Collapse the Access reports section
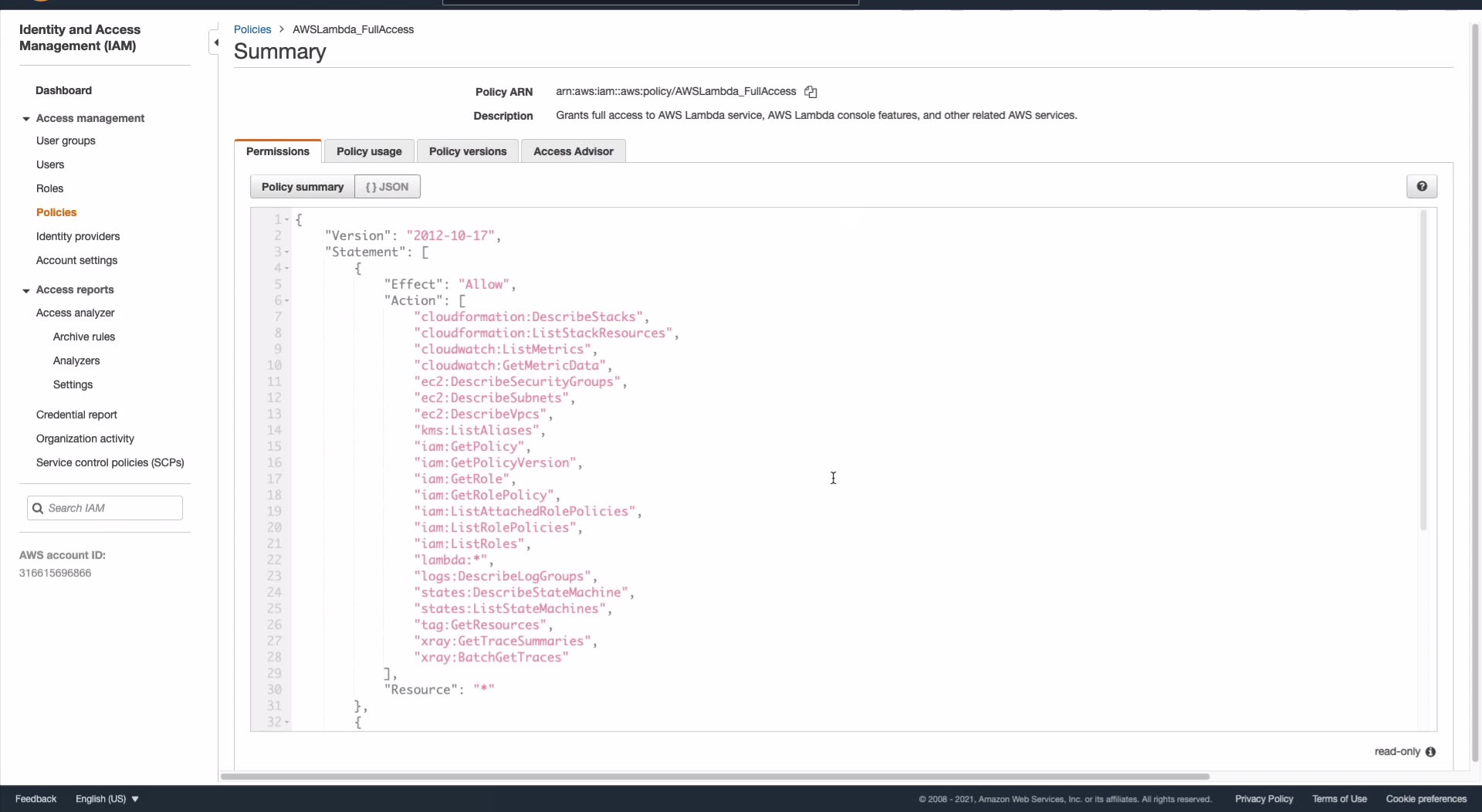The height and width of the screenshot is (812, 1482). tap(26, 290)
